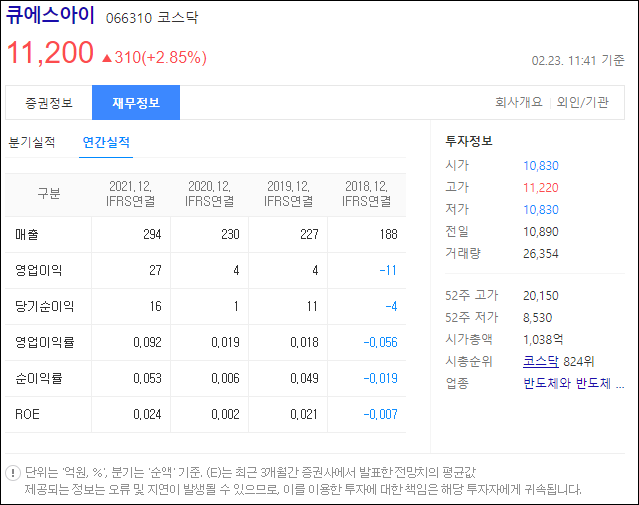Click the 당기순이익 row label

[x=44, y=306]
